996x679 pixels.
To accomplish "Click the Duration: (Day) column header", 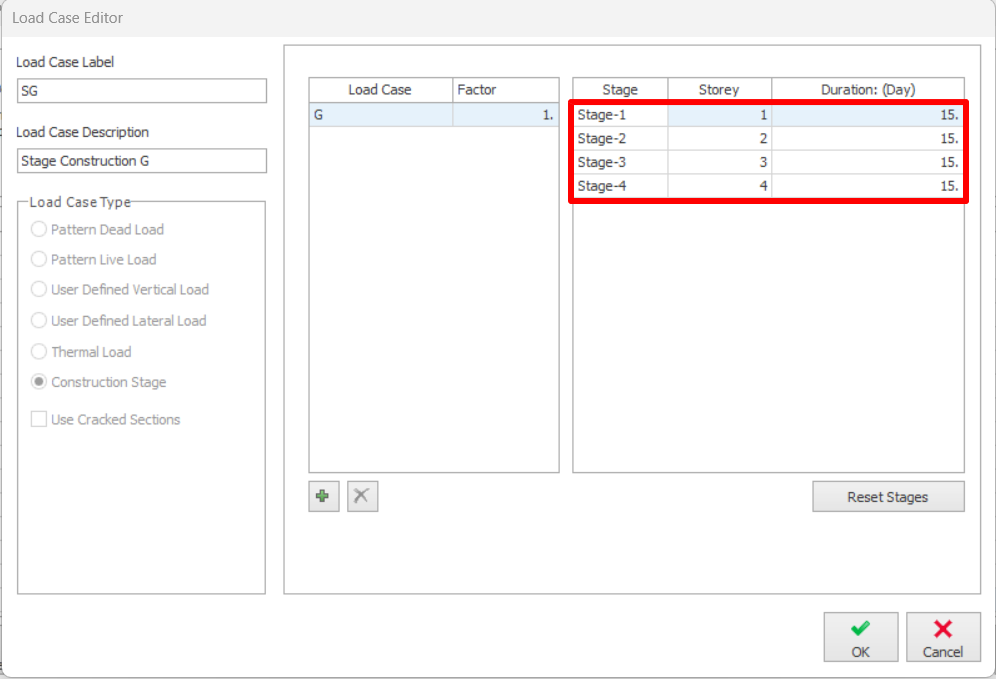I will [867, 90].
